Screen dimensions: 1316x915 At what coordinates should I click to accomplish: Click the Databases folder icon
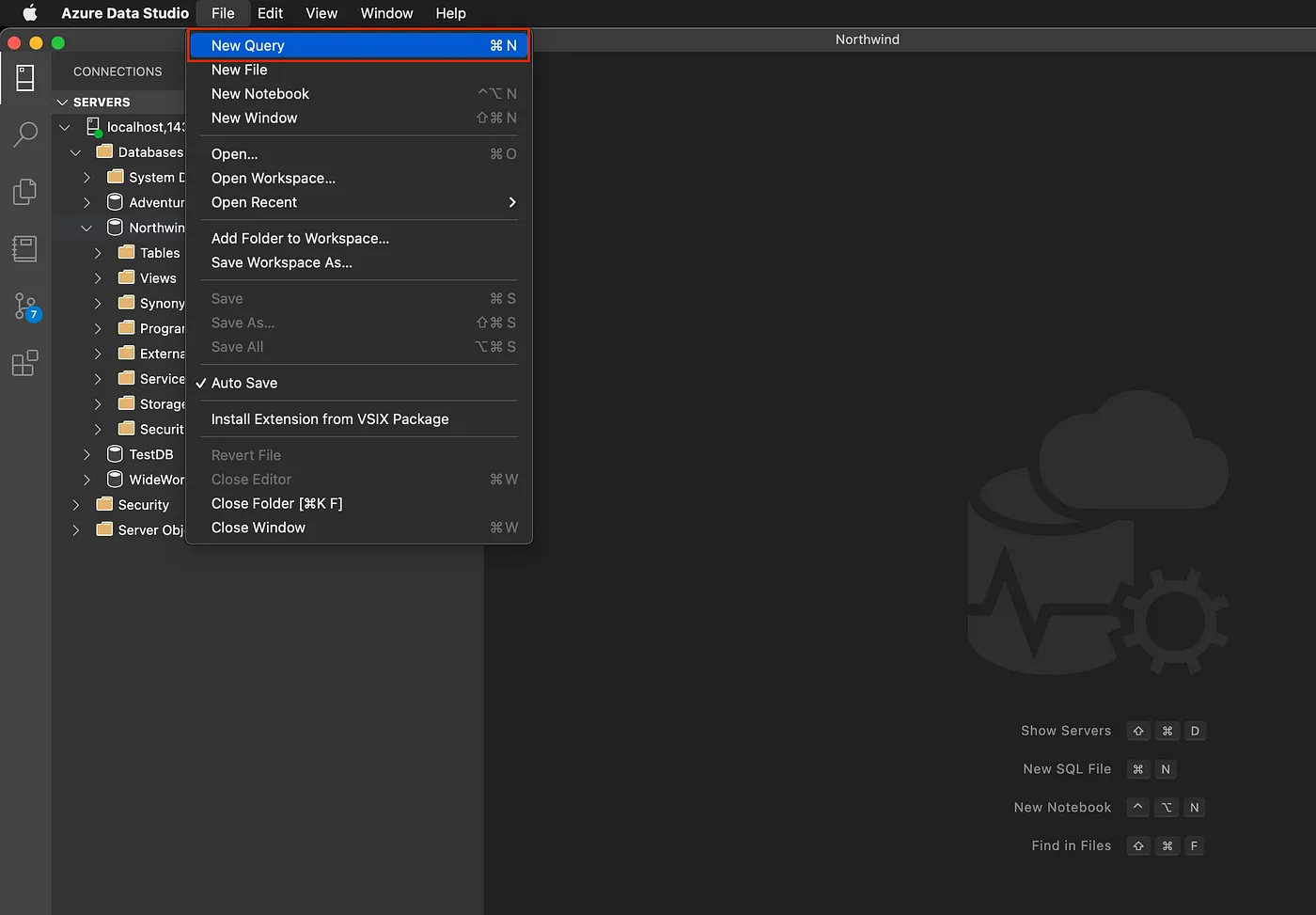pyautogui.click(x=104, y=151)
